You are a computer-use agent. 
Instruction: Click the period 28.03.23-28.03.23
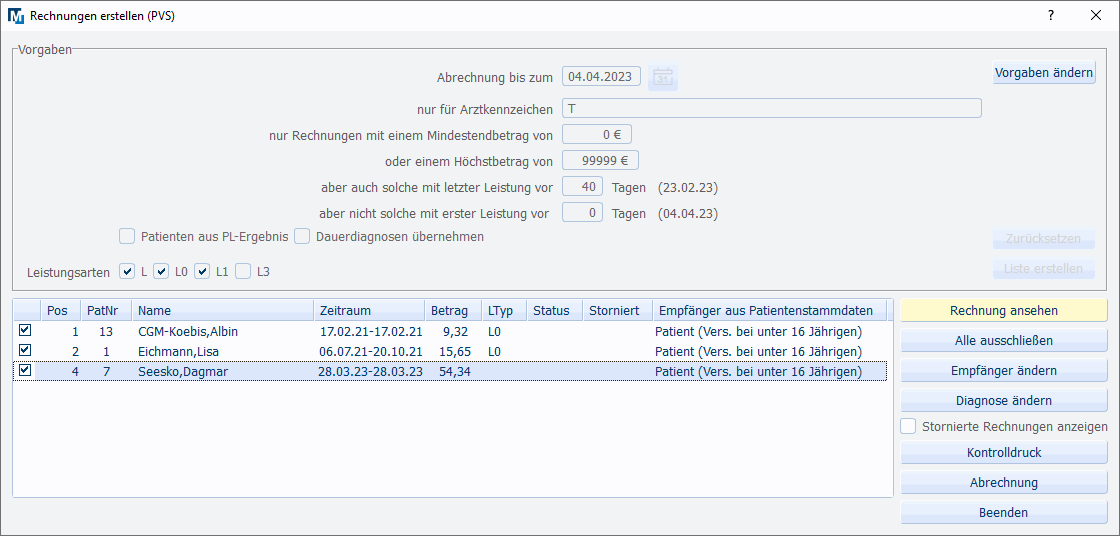(x=371, y=372)
